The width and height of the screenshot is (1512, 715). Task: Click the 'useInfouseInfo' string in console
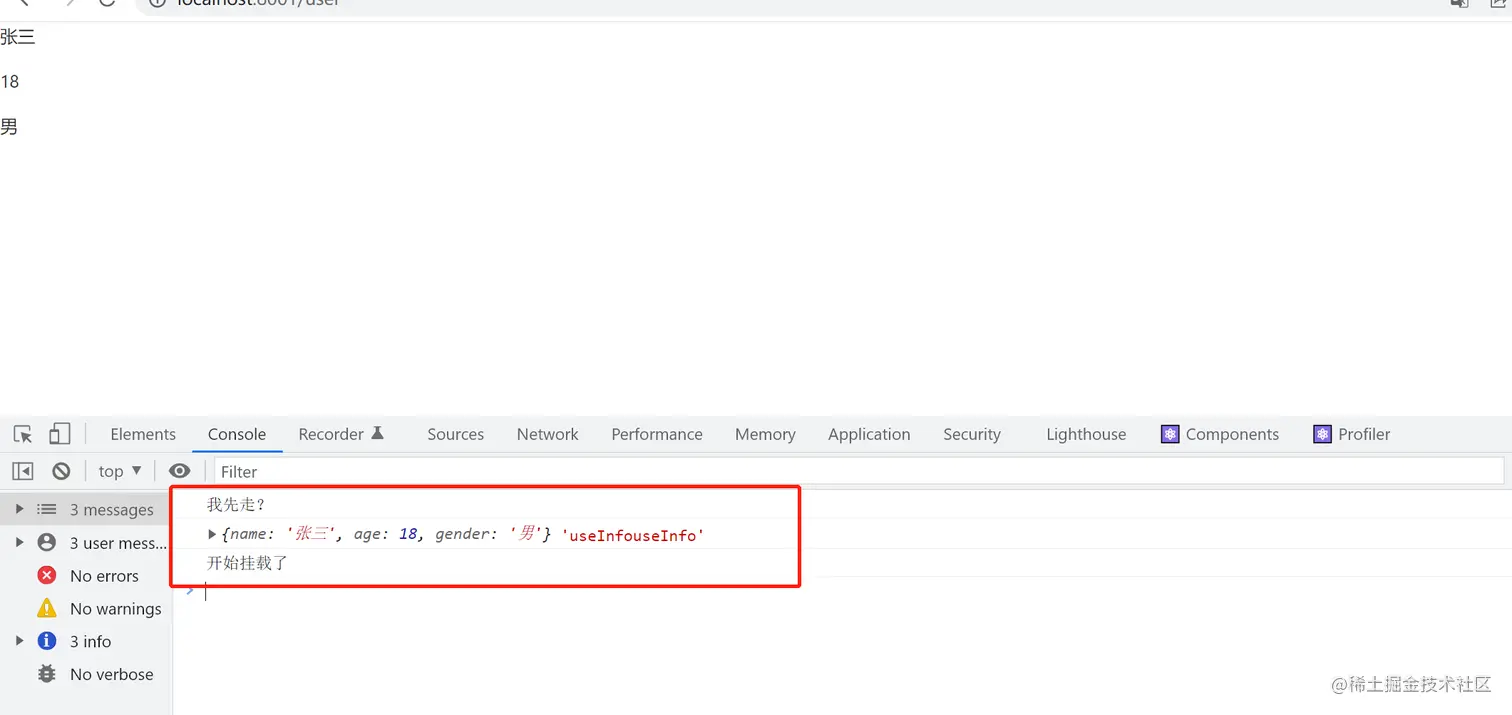(633, 535)
